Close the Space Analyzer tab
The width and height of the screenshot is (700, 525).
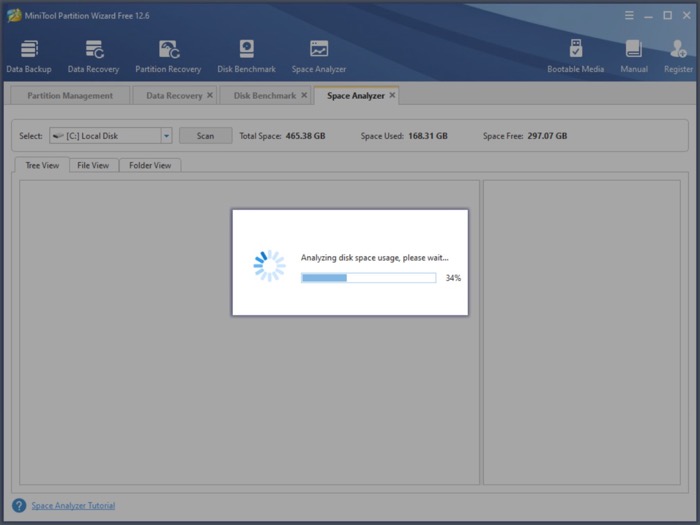(x=392, y=95)
